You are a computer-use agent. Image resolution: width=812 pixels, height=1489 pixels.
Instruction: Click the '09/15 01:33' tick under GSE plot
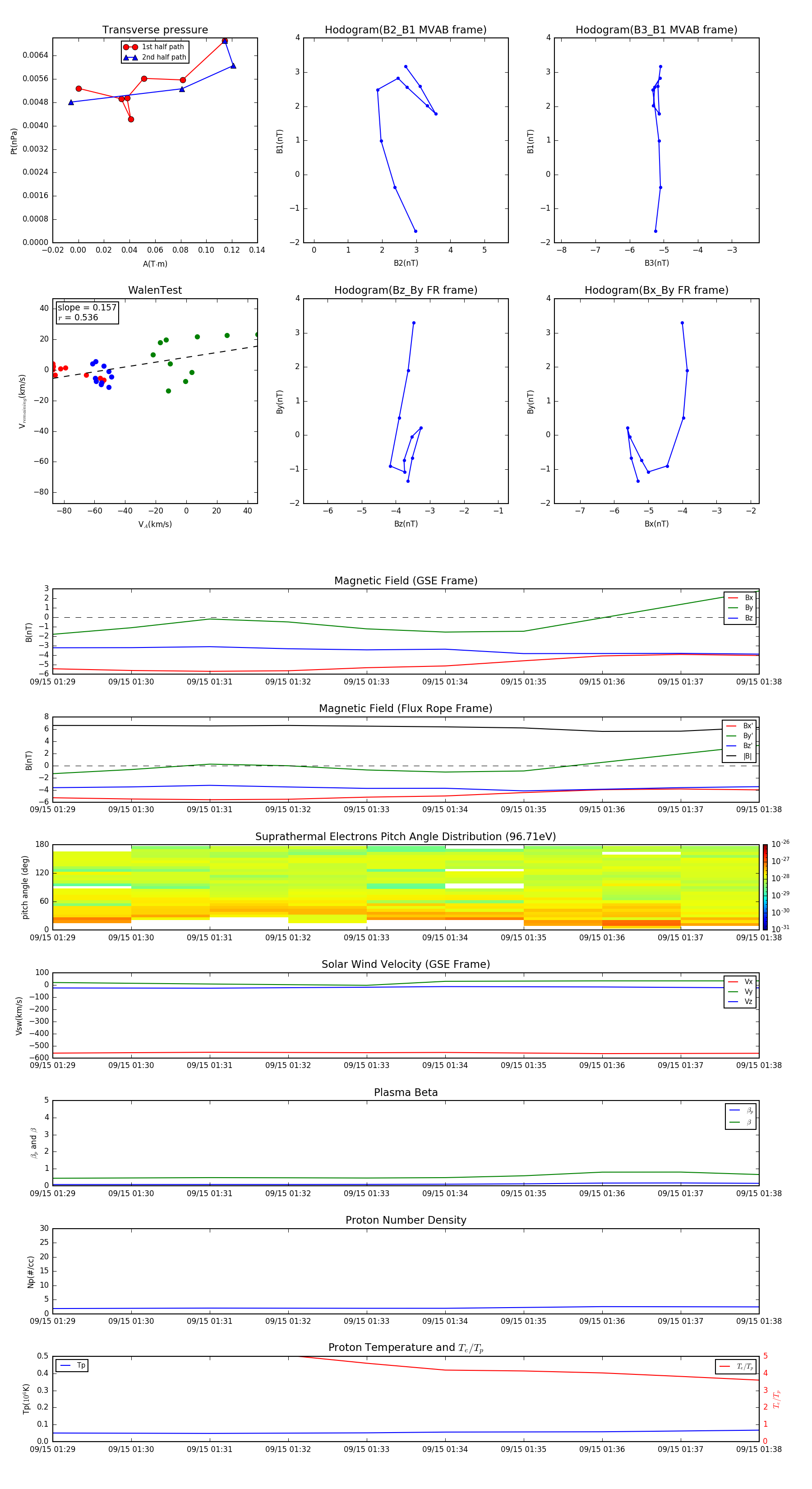click(366, 682)
